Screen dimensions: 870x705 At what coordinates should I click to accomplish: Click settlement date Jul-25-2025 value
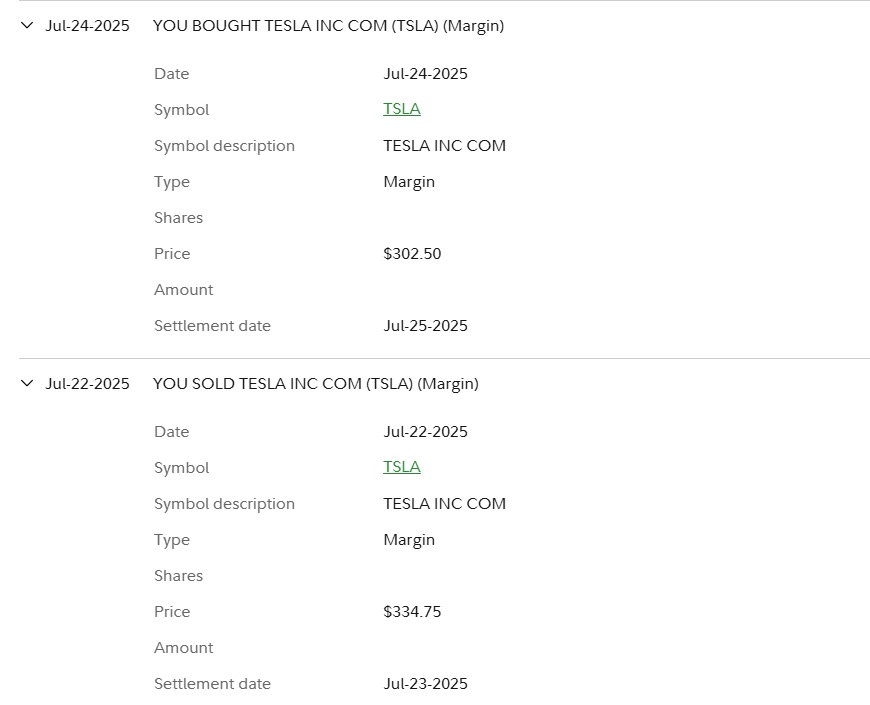[x=426, y=326]
